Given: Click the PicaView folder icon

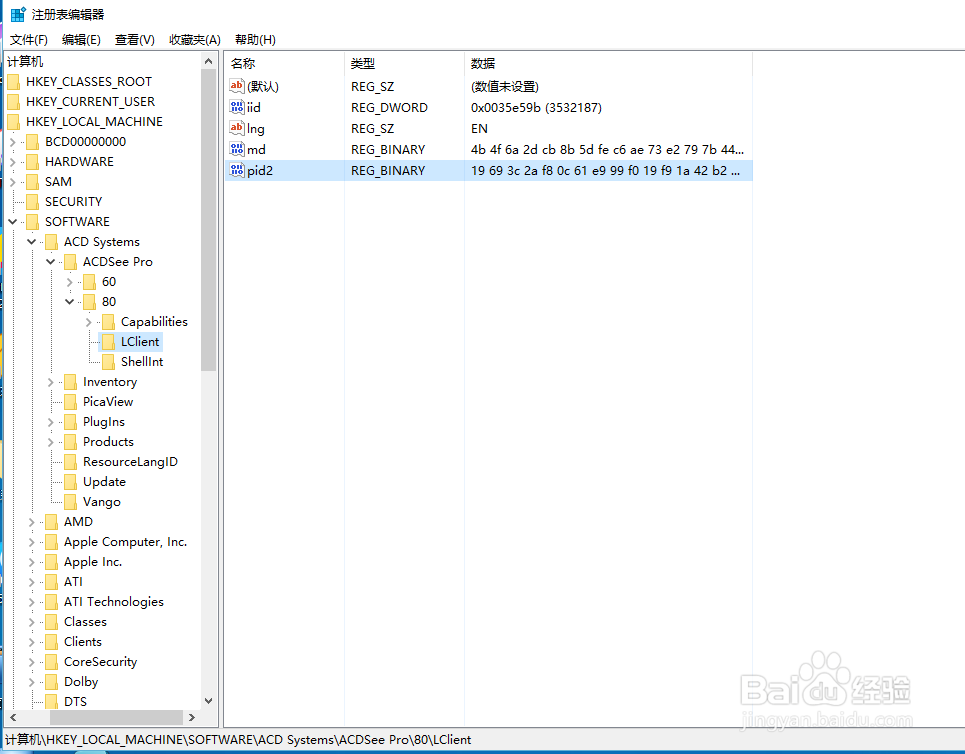Looking at the screenshot, I should (x=71, y=402).
